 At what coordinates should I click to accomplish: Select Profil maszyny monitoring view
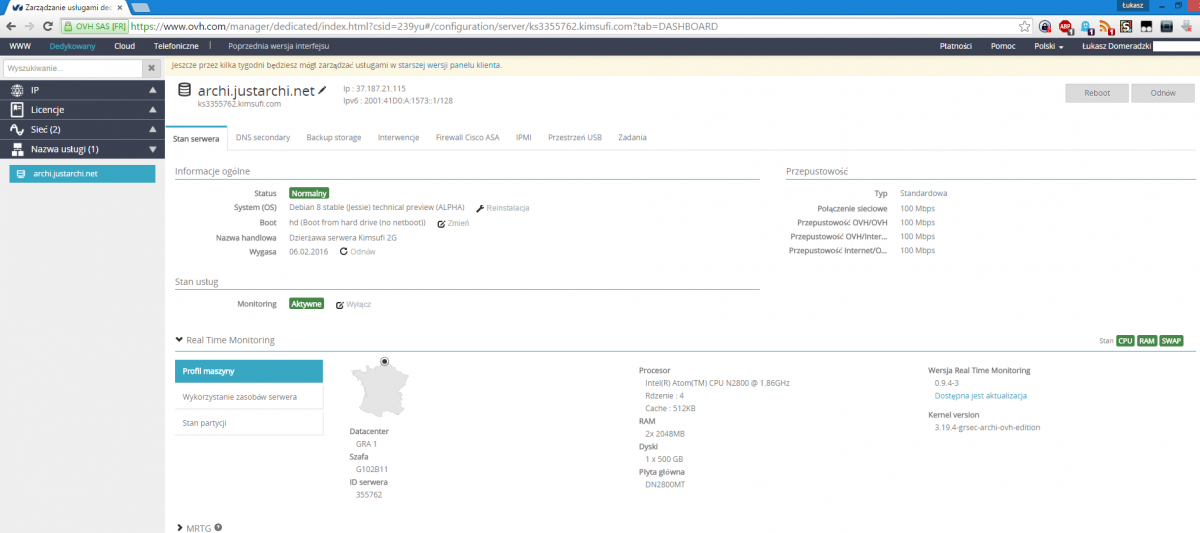coord(249,371)
